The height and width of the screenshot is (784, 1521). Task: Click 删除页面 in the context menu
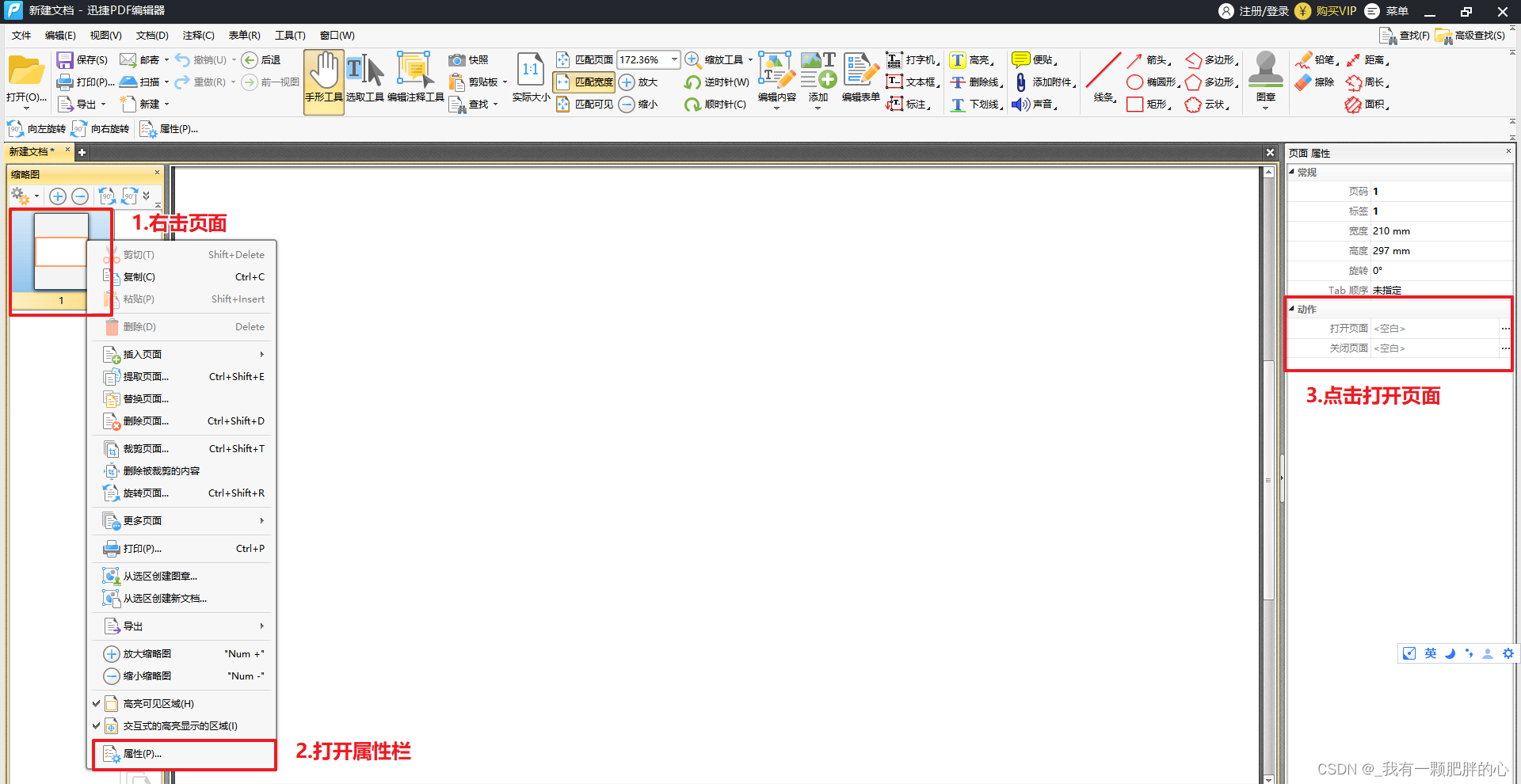[145, 421]
